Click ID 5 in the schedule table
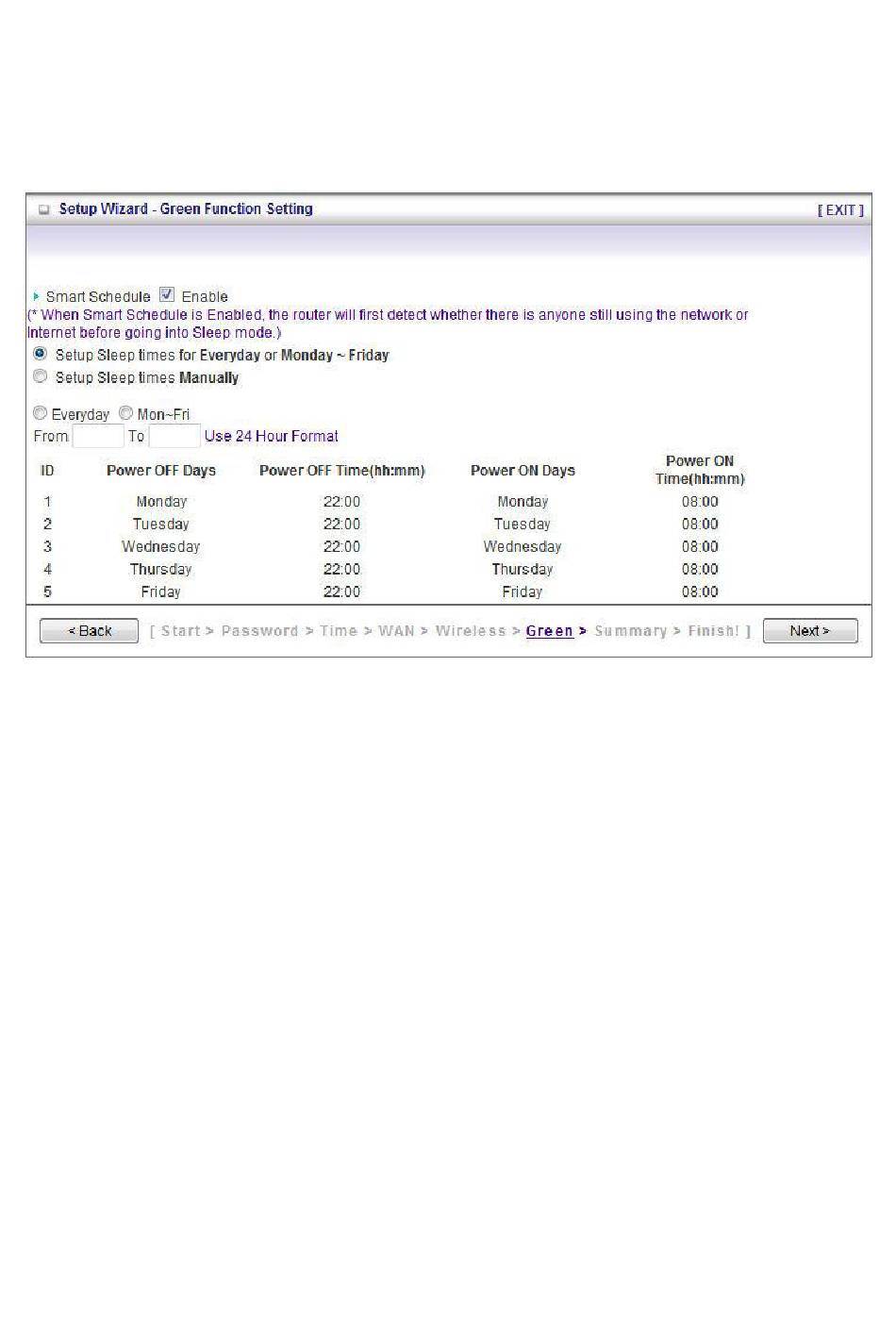This screenshot has width=896, height=1333. (47, 592)
